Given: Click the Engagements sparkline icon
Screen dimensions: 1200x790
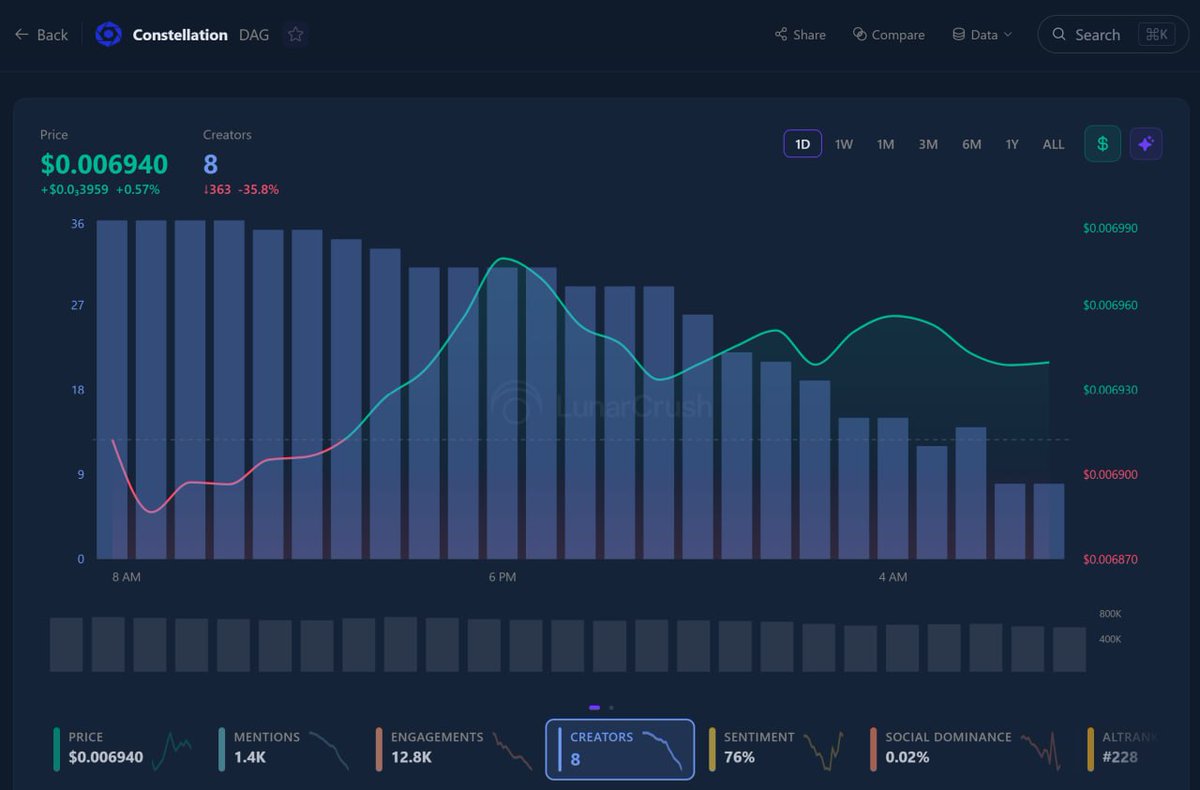Looking at the screenshot, I should (x=512, y=751).
